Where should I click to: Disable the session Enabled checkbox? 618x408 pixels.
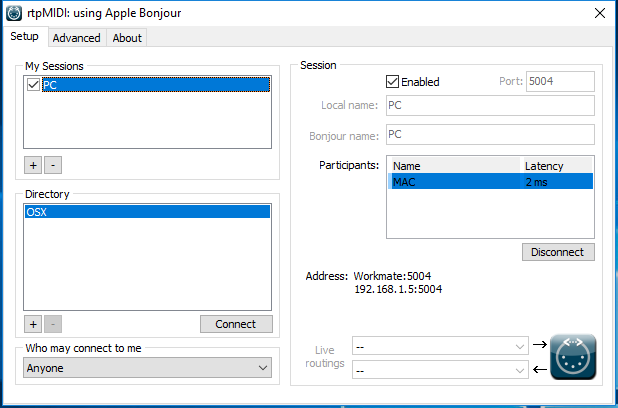coord(393,82)
